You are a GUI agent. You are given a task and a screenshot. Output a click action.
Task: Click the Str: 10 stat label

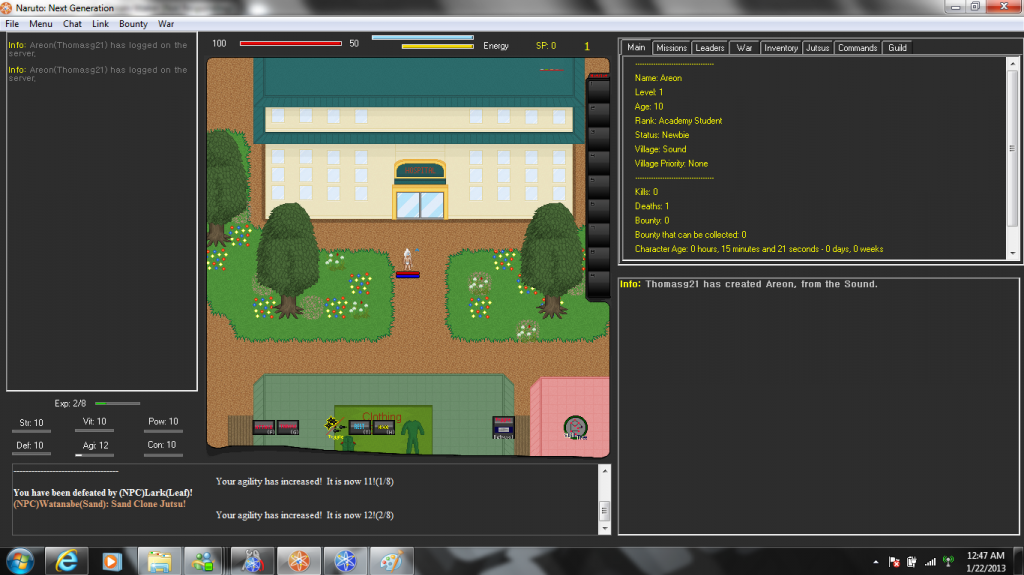[x=31, y=423]
